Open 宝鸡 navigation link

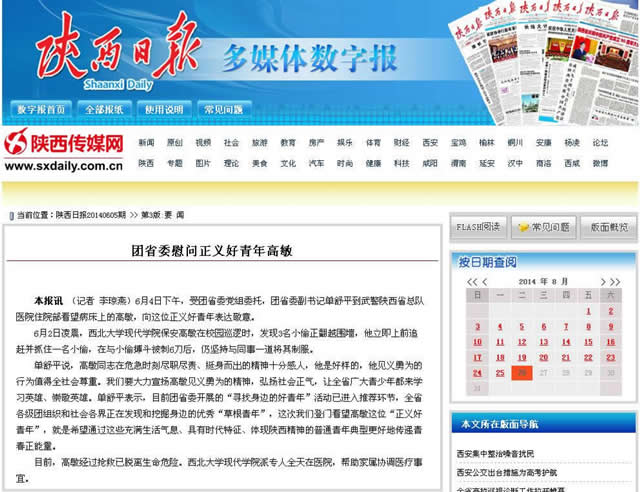[458, 142]
